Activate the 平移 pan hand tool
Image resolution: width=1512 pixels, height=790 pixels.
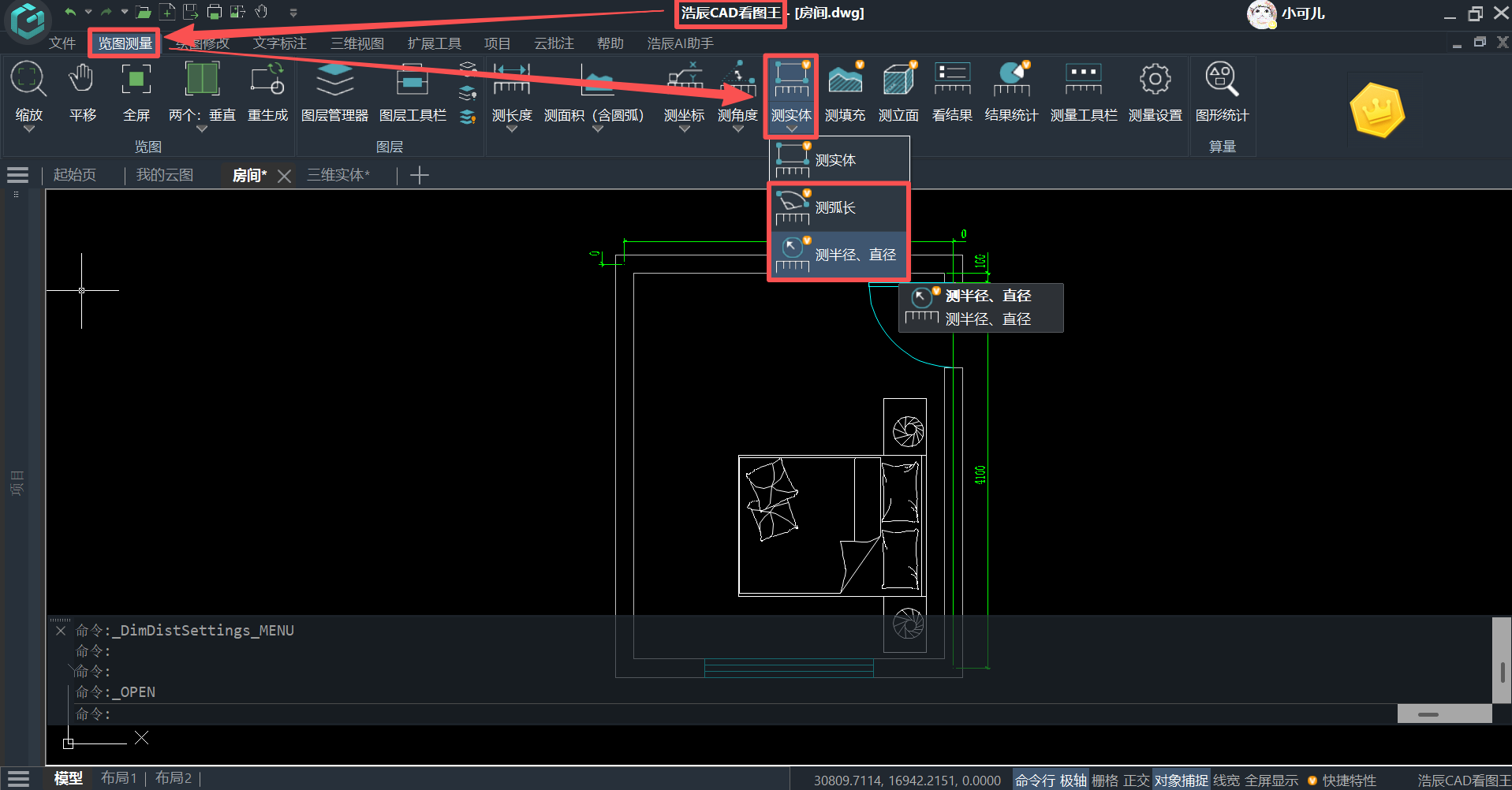(x=82, y=91)
